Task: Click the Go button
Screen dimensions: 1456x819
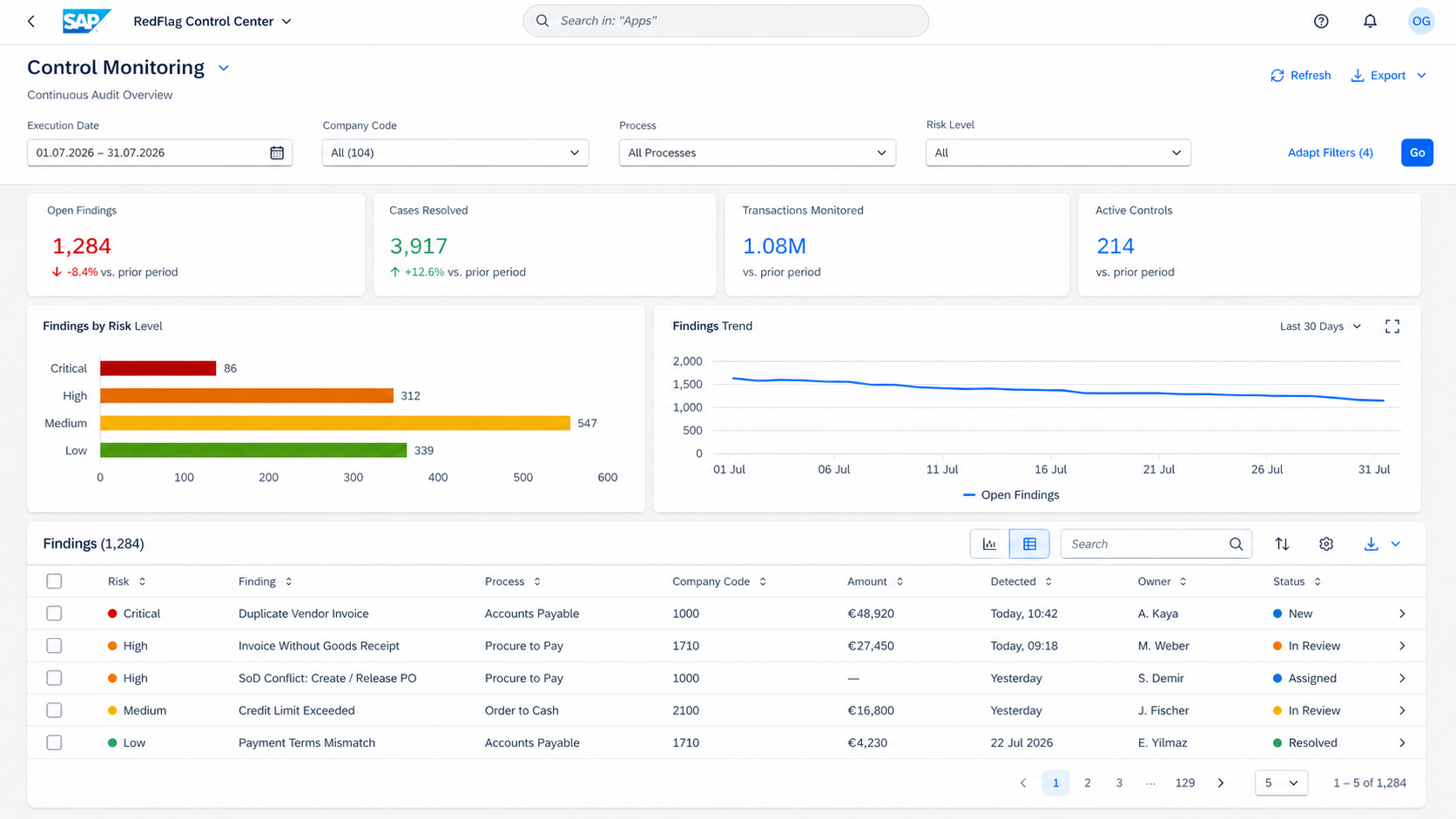Action: click(1417, 152)
